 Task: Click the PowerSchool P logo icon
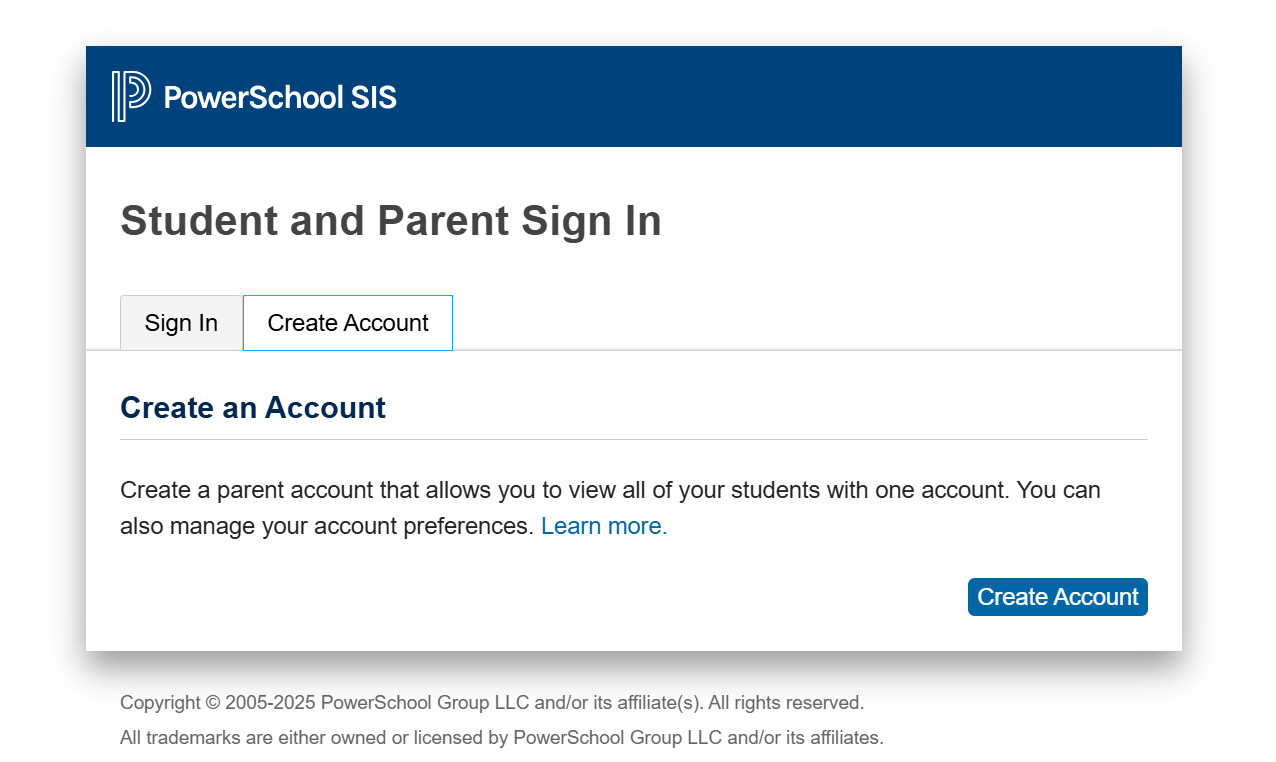pos(131,97)
